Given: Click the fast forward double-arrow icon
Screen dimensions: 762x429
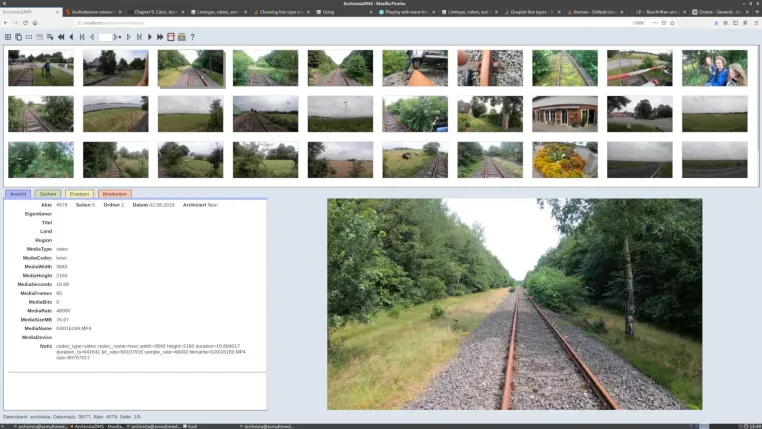Looking at the screenshot, I should (x=160, y=37).
